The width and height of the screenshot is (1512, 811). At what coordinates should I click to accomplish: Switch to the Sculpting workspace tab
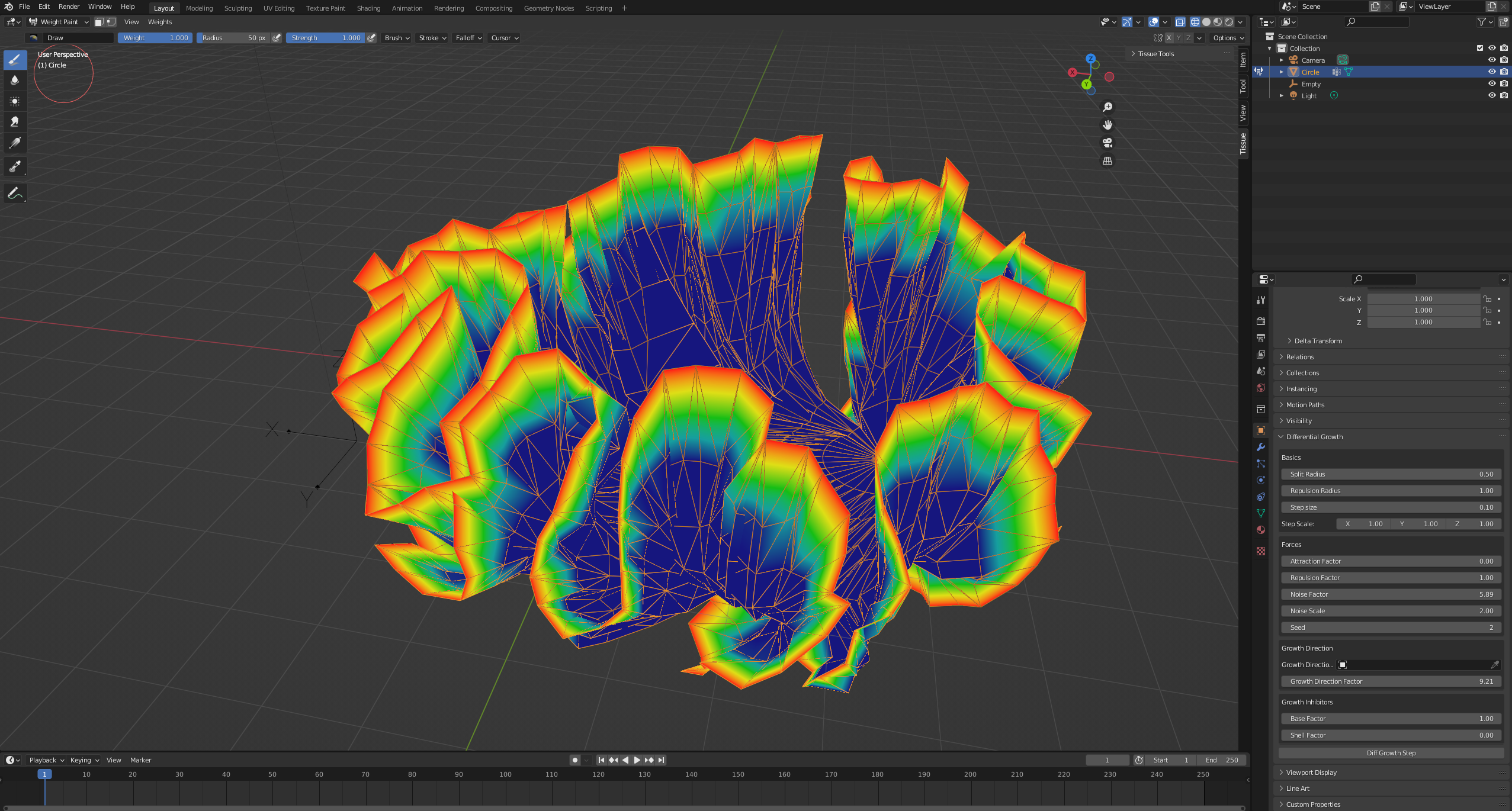(238, 8)
